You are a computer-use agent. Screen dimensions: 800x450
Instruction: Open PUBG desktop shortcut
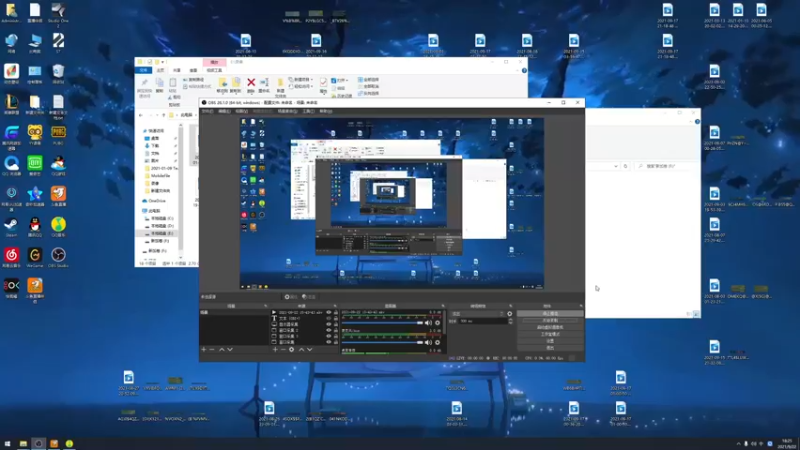[58, 135]
